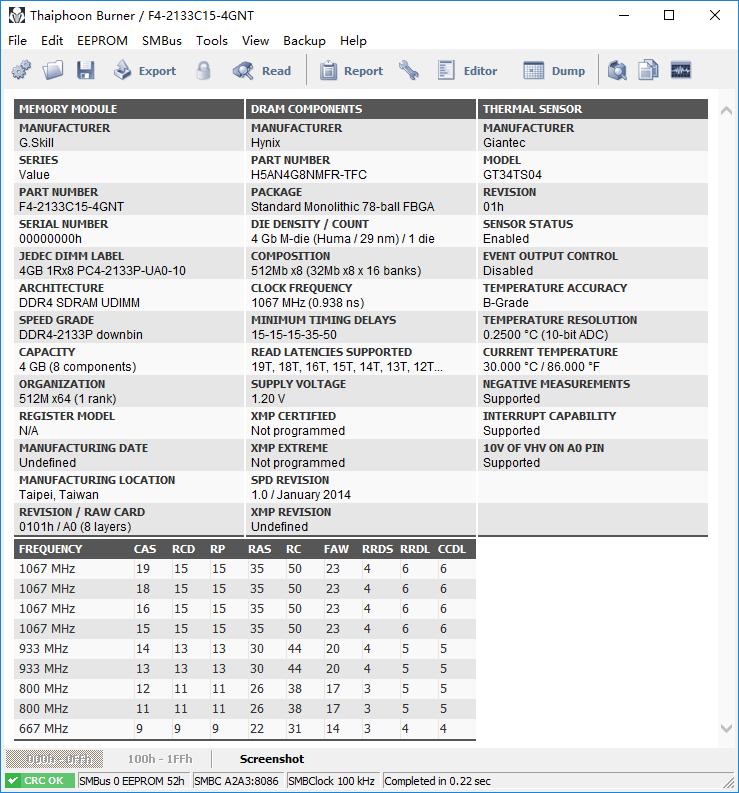Screen dimensions: 739x793
Task: Click the Thaiphoon Burner title bar app icon
Action: click(17, 16)
